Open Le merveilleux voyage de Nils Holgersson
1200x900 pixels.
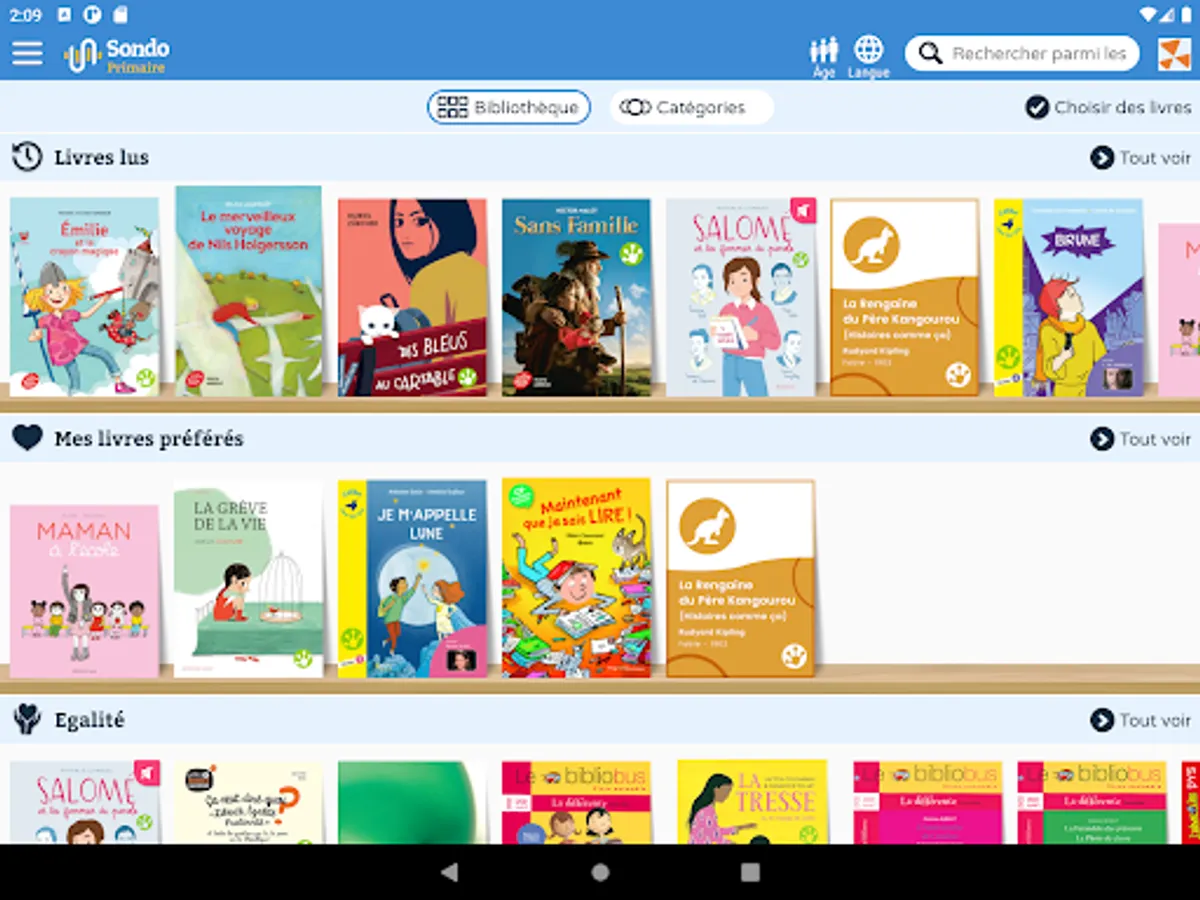[x=249, y=291]
